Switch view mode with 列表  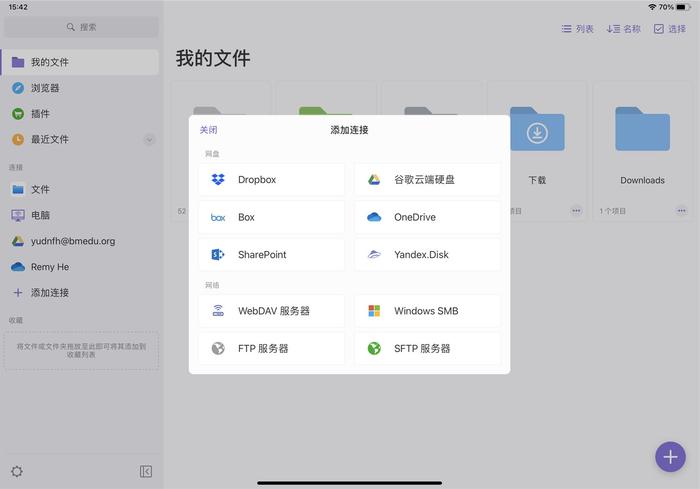click(578, 29)
